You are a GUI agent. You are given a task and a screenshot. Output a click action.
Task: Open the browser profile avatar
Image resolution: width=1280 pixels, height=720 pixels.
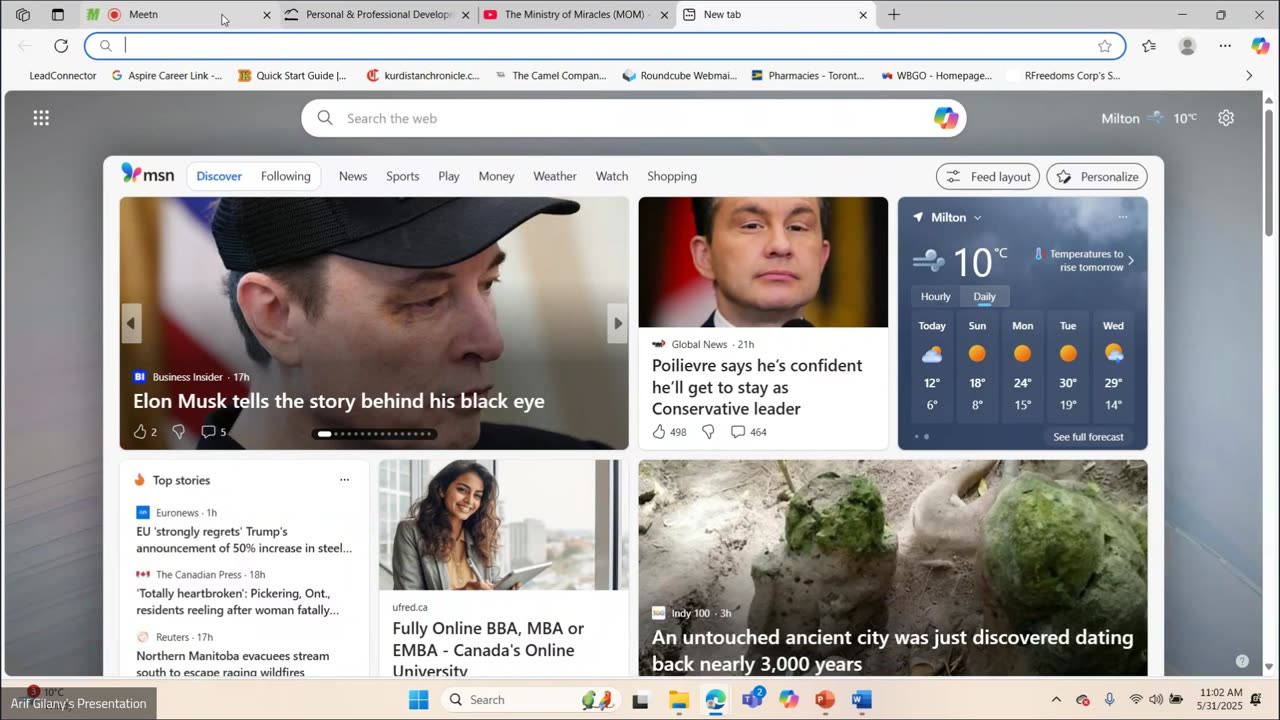tap(1187, 46)
